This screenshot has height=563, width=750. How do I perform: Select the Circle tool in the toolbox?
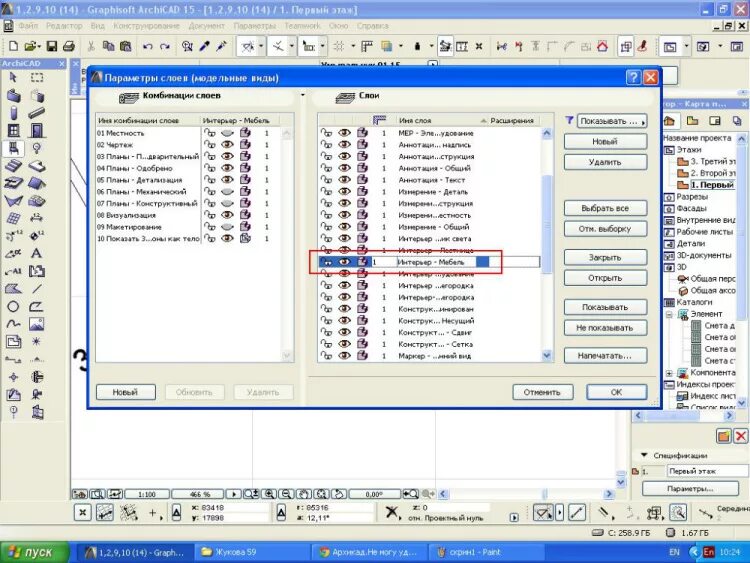[13, 307]
